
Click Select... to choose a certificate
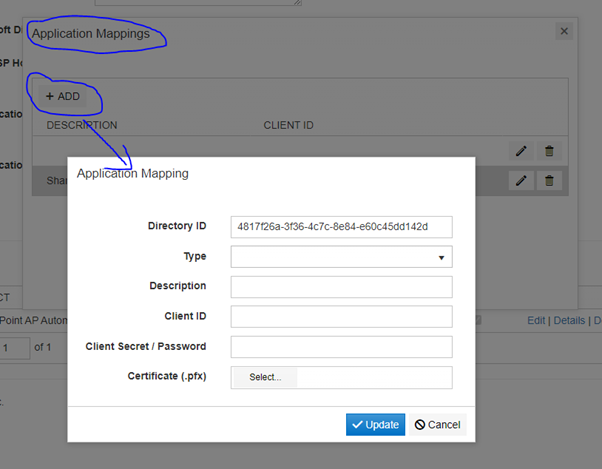click(265, 377)
